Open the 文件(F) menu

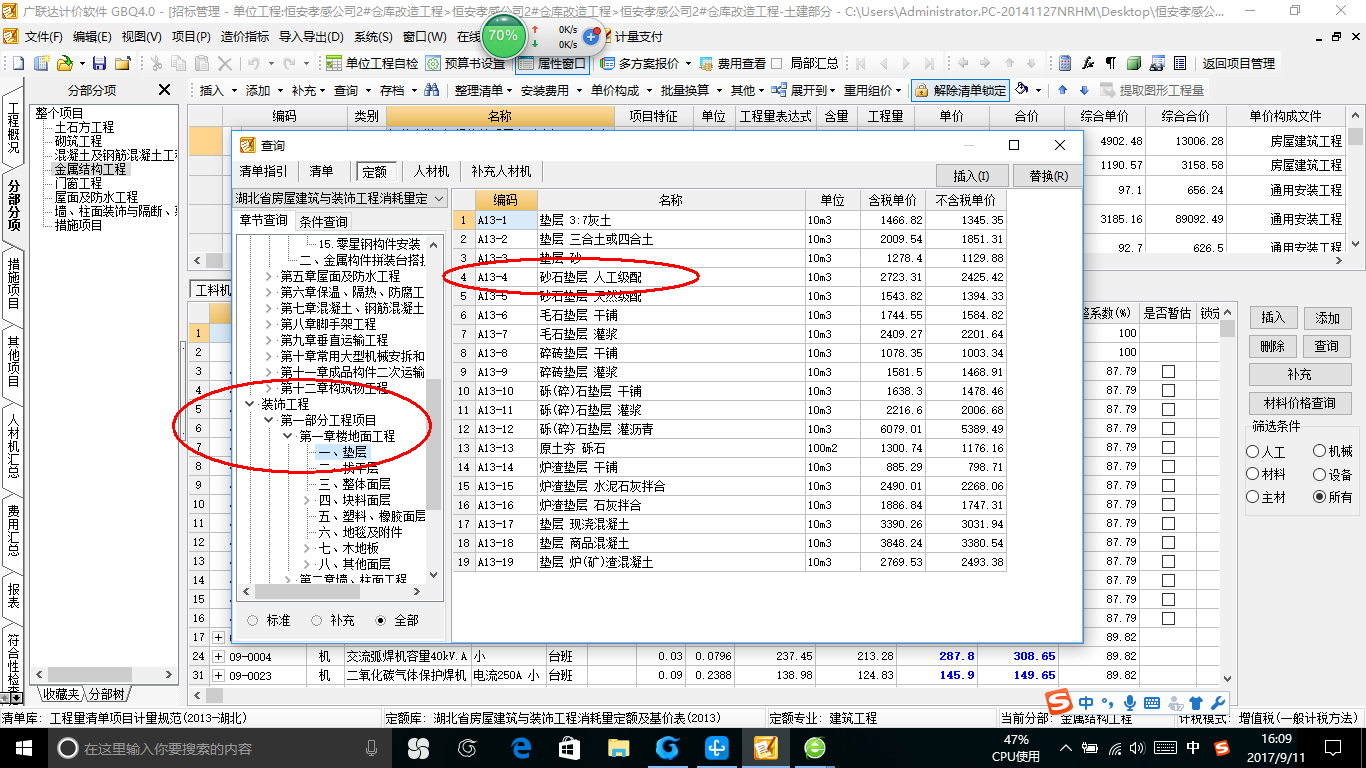pos(44,36)
